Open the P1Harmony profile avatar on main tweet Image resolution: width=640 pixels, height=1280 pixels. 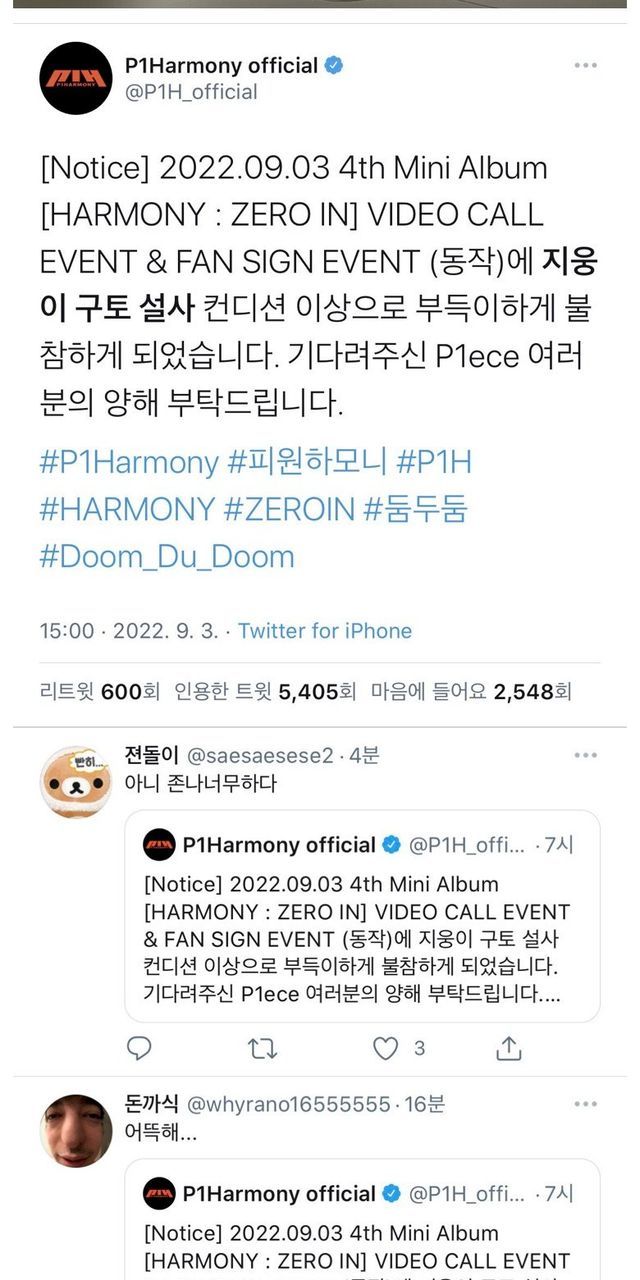tap(76, 78)
